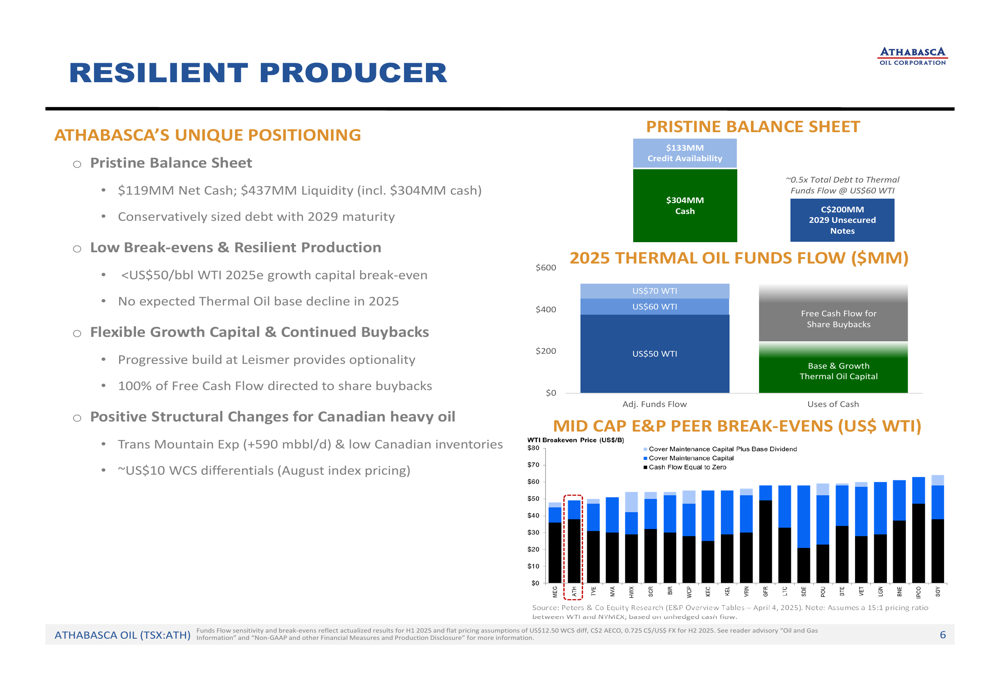Select the "Trans Mountain Exp (+590 mbbl/d)" bullet

pyautogui.click(x=310, y=445)
